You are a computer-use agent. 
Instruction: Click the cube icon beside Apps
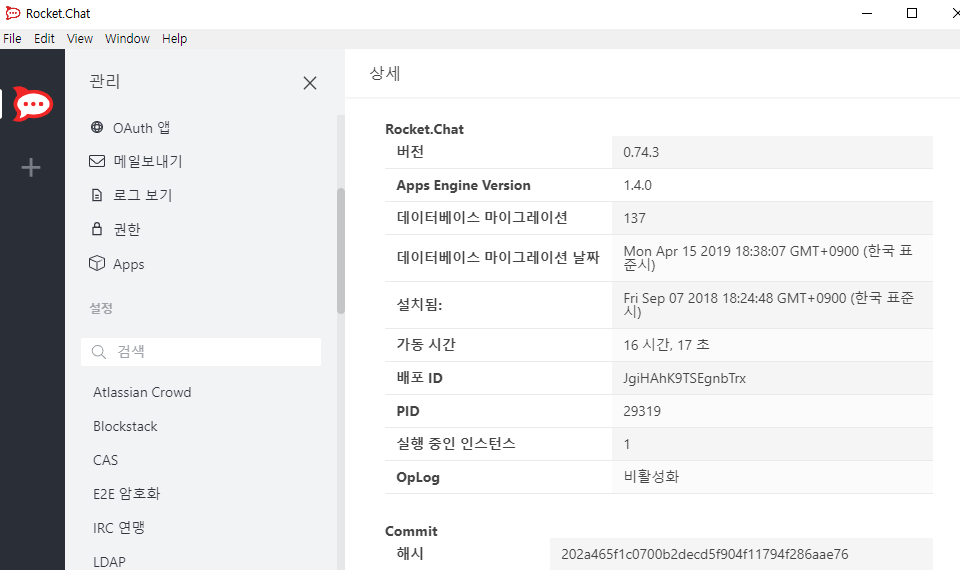97,263
